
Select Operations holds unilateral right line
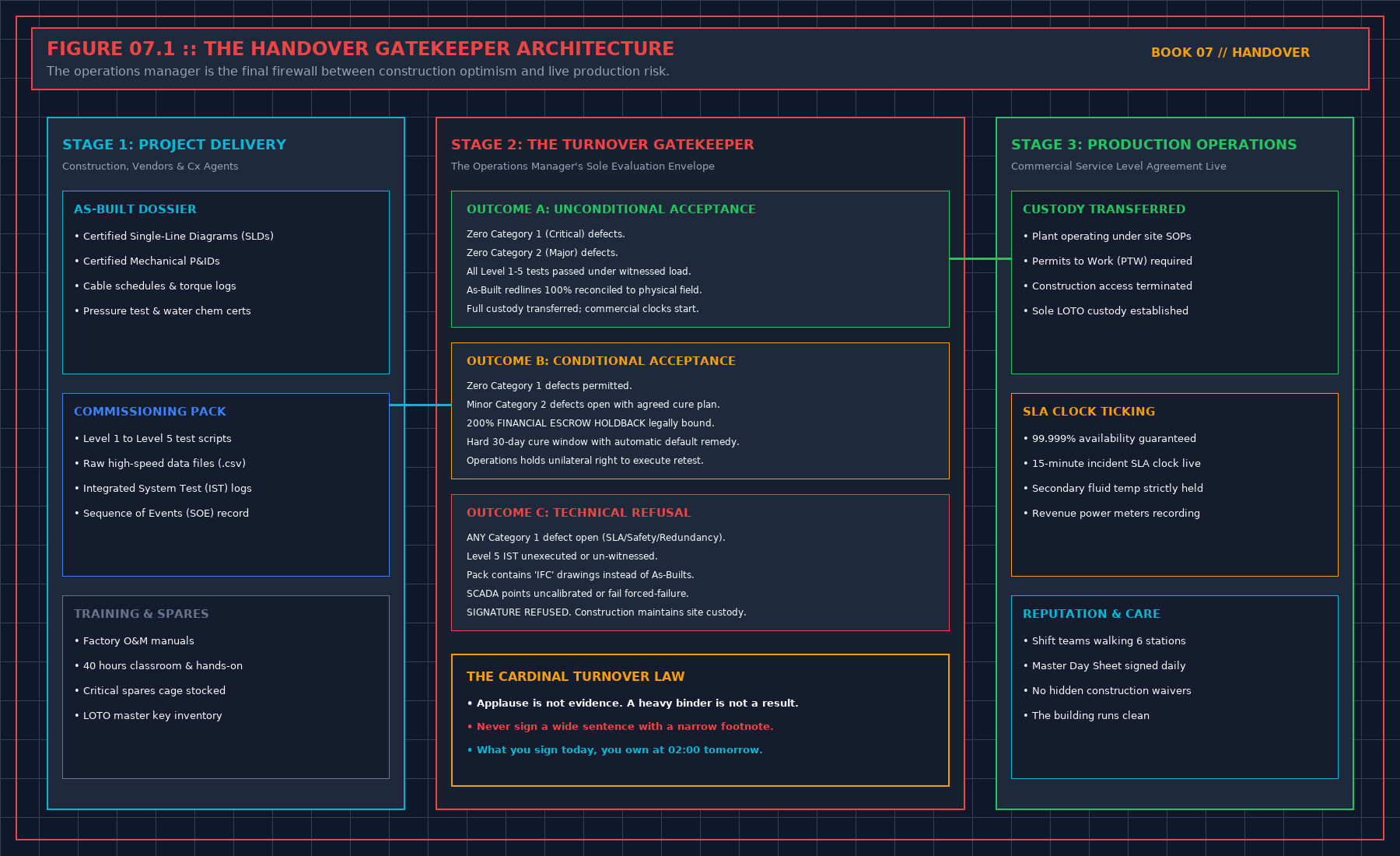[x=585, y=461]
